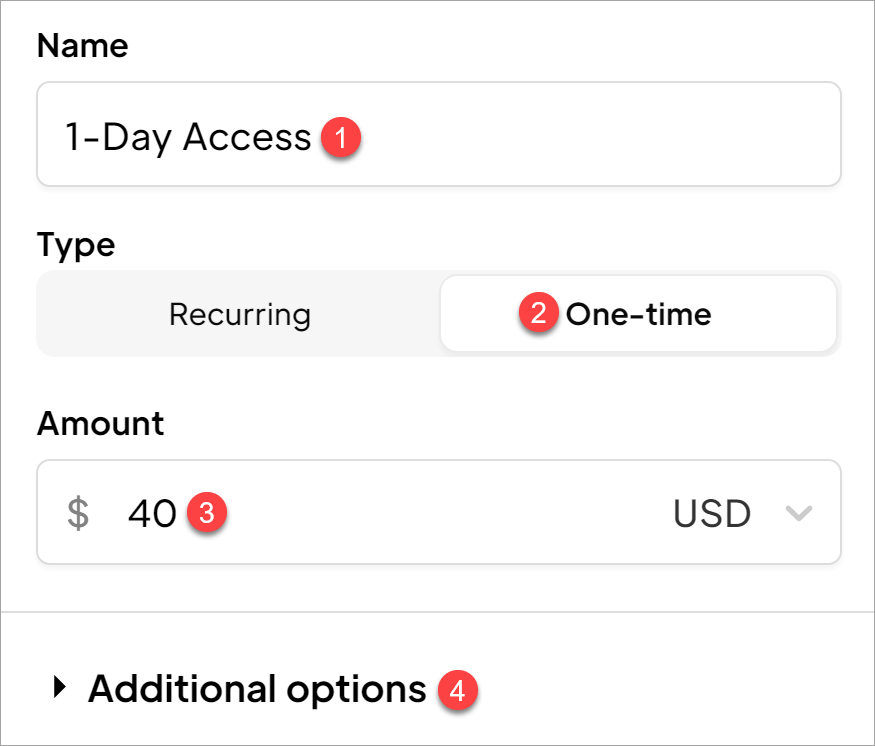
Task: Click the dollar sign currency symbol
Action: [78, 514]
